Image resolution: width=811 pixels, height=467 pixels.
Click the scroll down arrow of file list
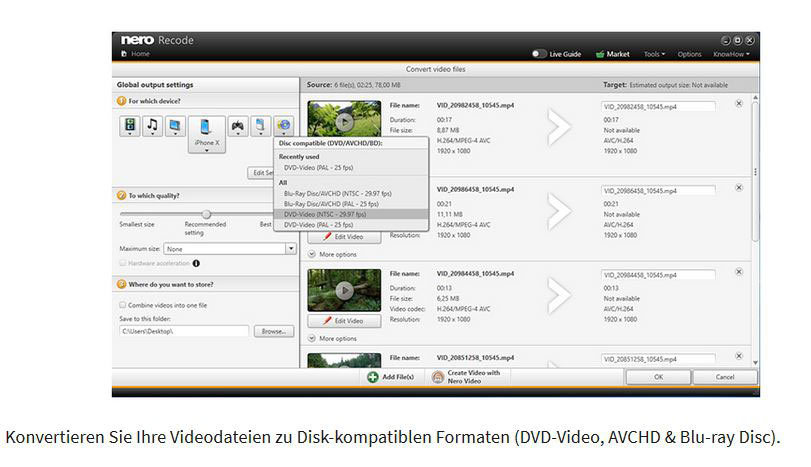coord(756,363)
